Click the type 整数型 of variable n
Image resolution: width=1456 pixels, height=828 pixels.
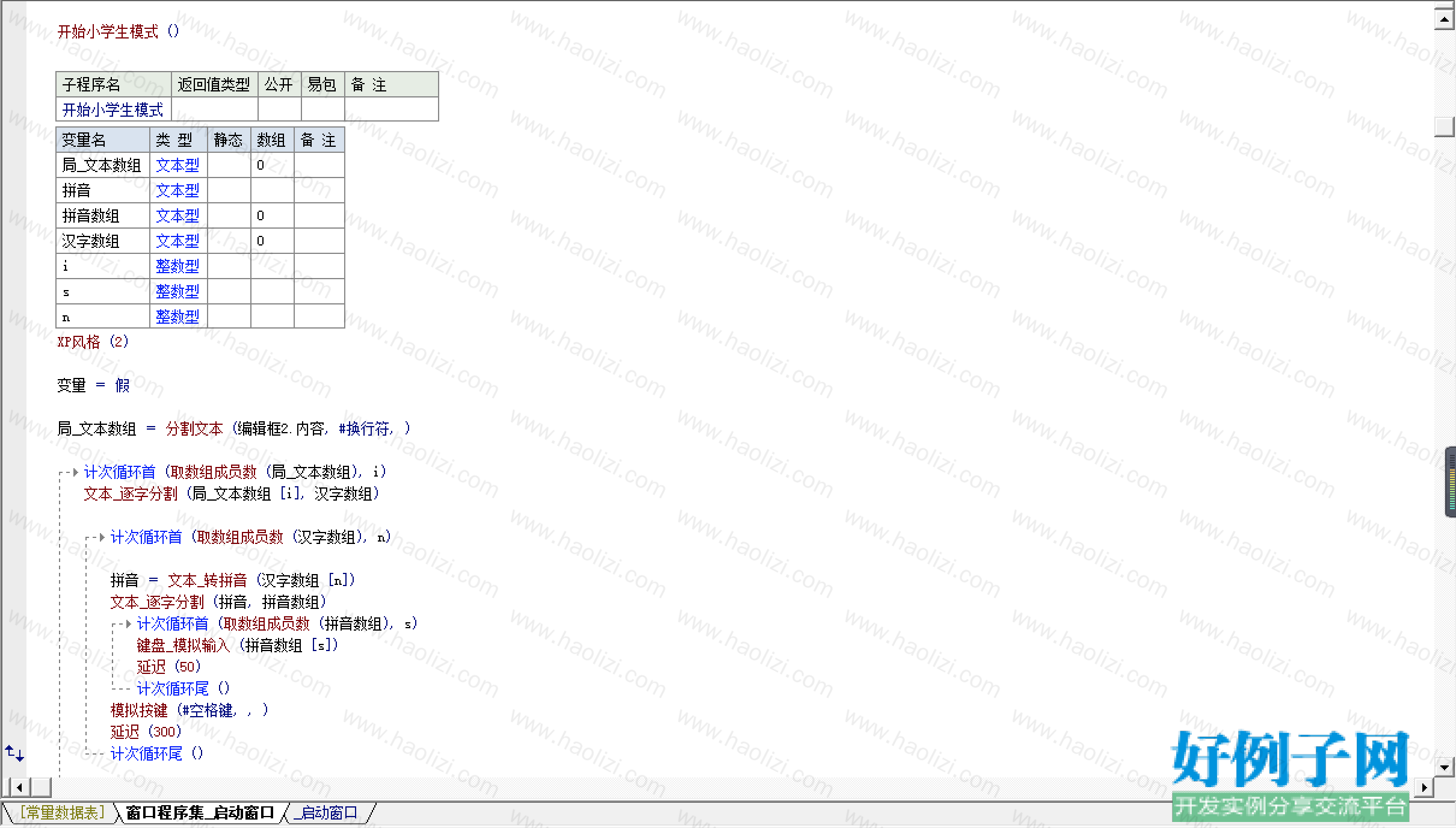pos(177,317)
